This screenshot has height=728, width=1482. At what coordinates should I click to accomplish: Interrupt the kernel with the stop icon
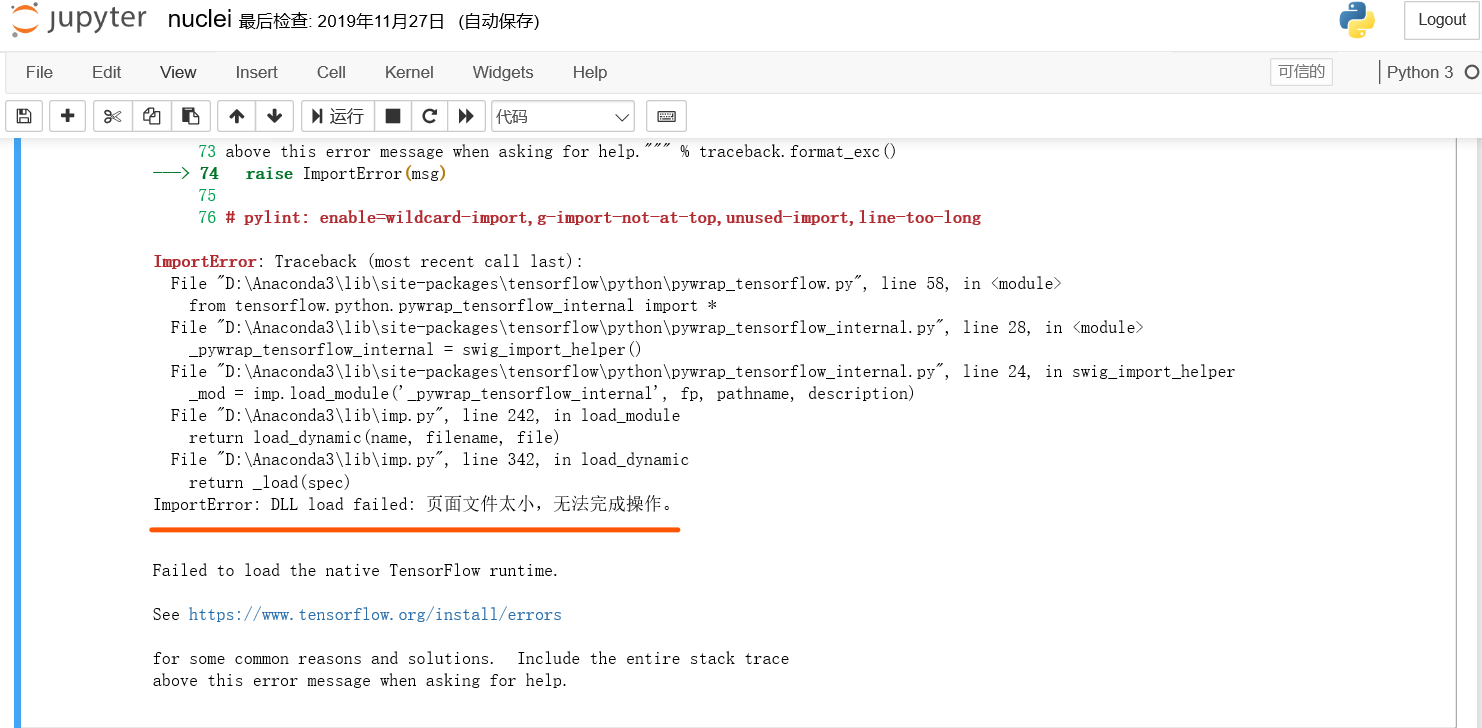click(392, 116)
